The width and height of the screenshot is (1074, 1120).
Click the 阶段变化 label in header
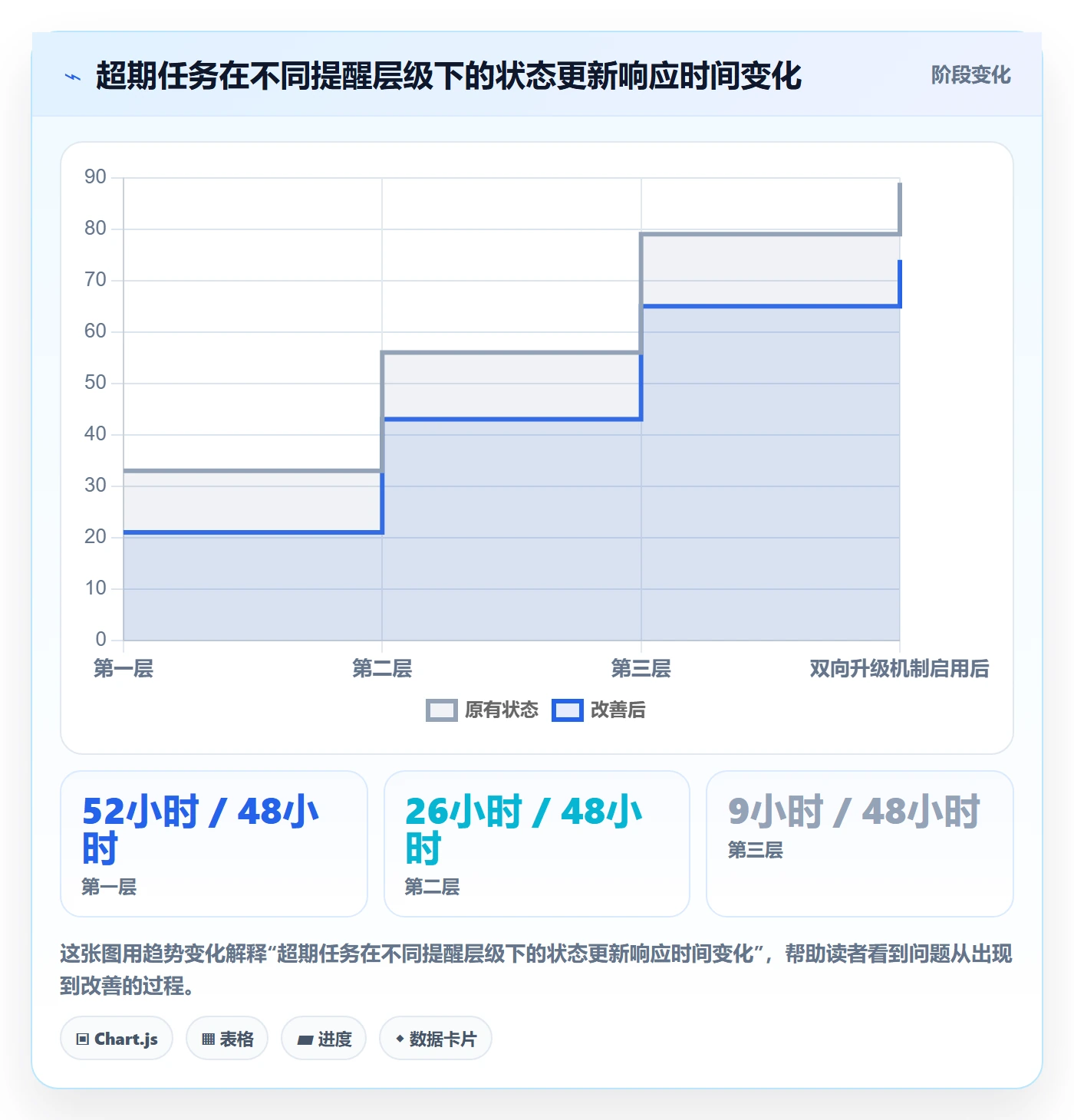(x=970, y=75)
